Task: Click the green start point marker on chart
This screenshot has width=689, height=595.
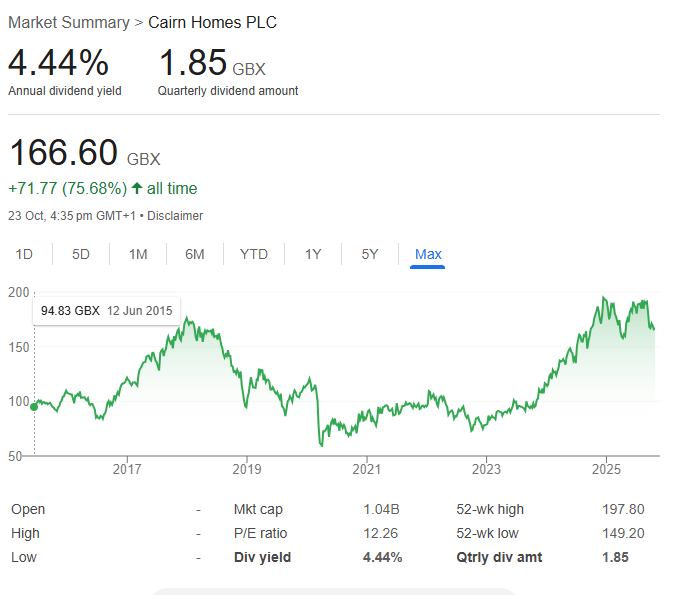Action: pos(34,407)
